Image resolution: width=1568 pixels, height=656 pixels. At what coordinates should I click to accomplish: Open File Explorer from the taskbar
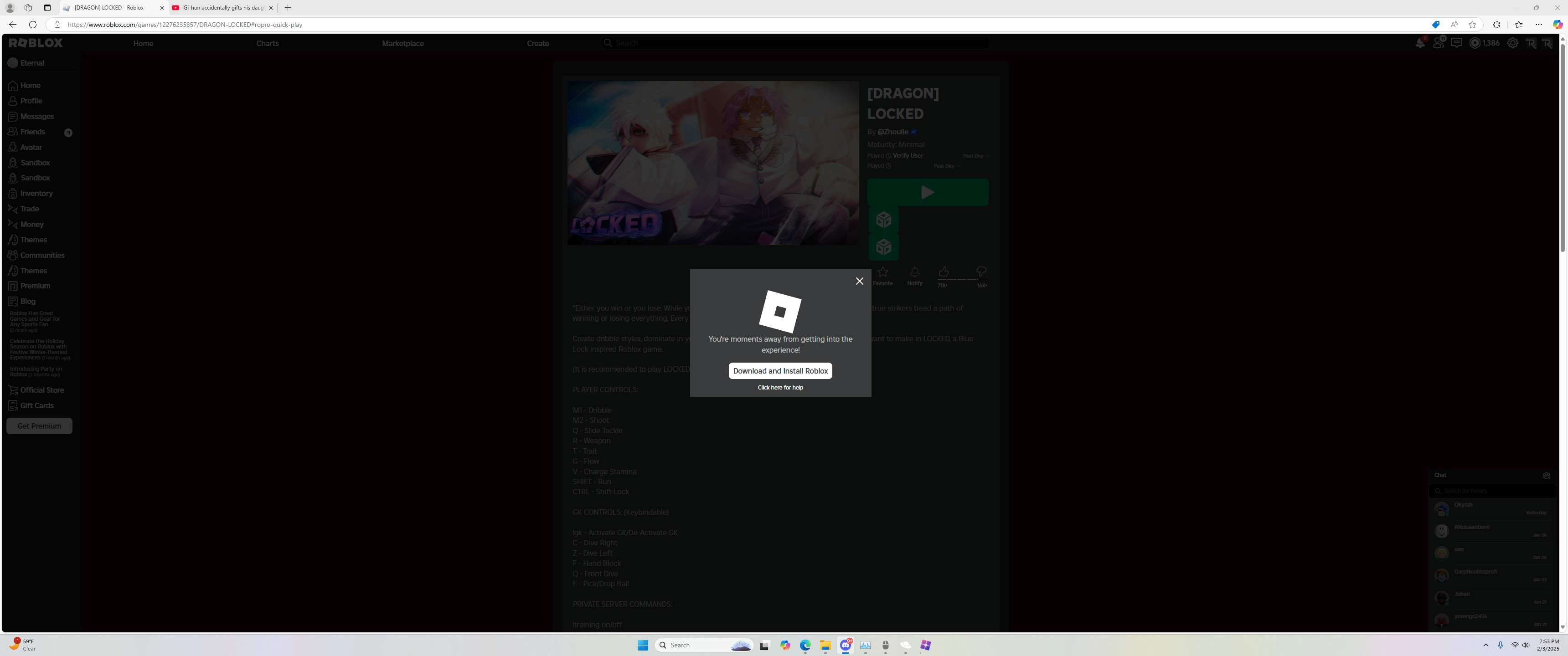(825, 645)
